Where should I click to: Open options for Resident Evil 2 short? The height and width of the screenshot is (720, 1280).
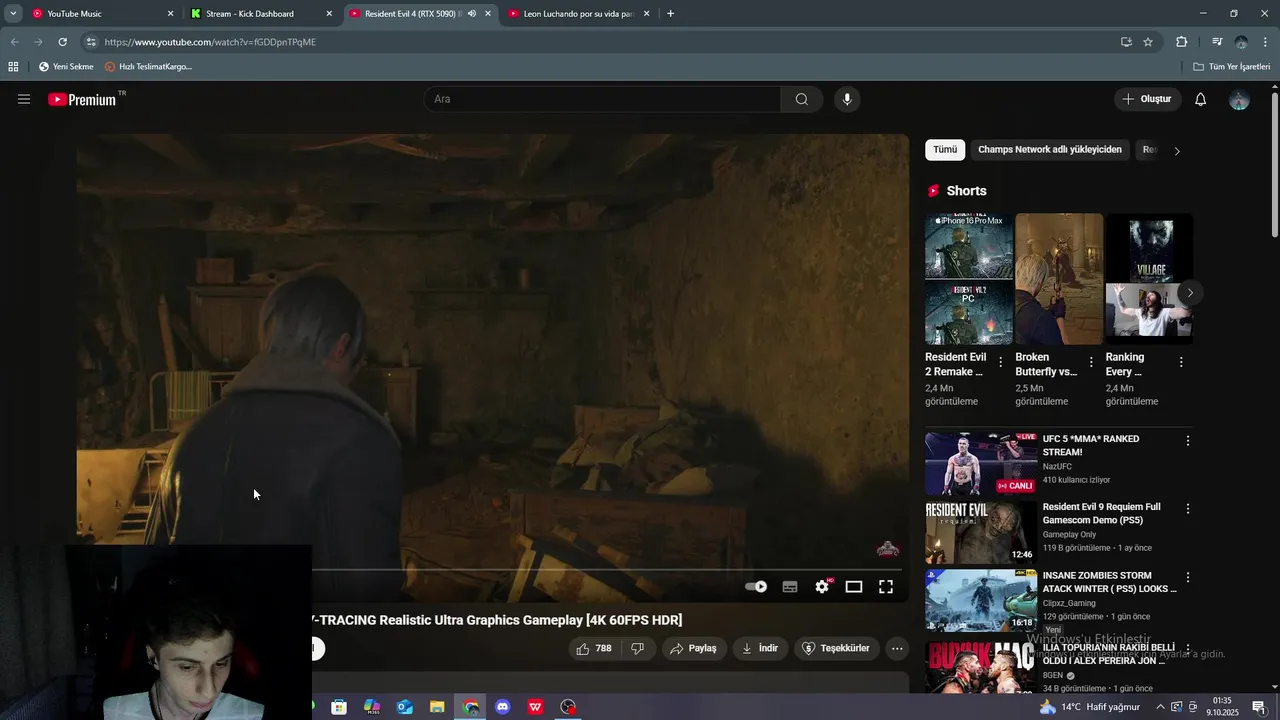point(1001,362)
